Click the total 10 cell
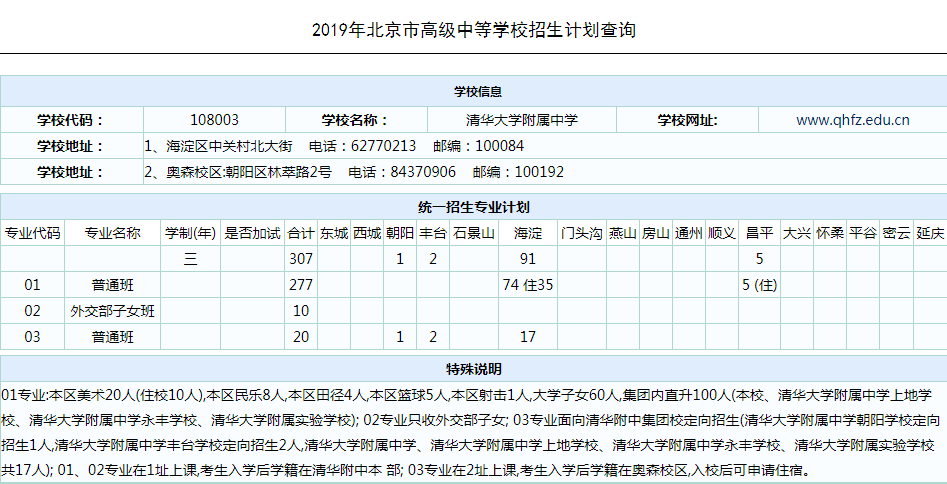The image size is (947, 484). pos(301,311)
